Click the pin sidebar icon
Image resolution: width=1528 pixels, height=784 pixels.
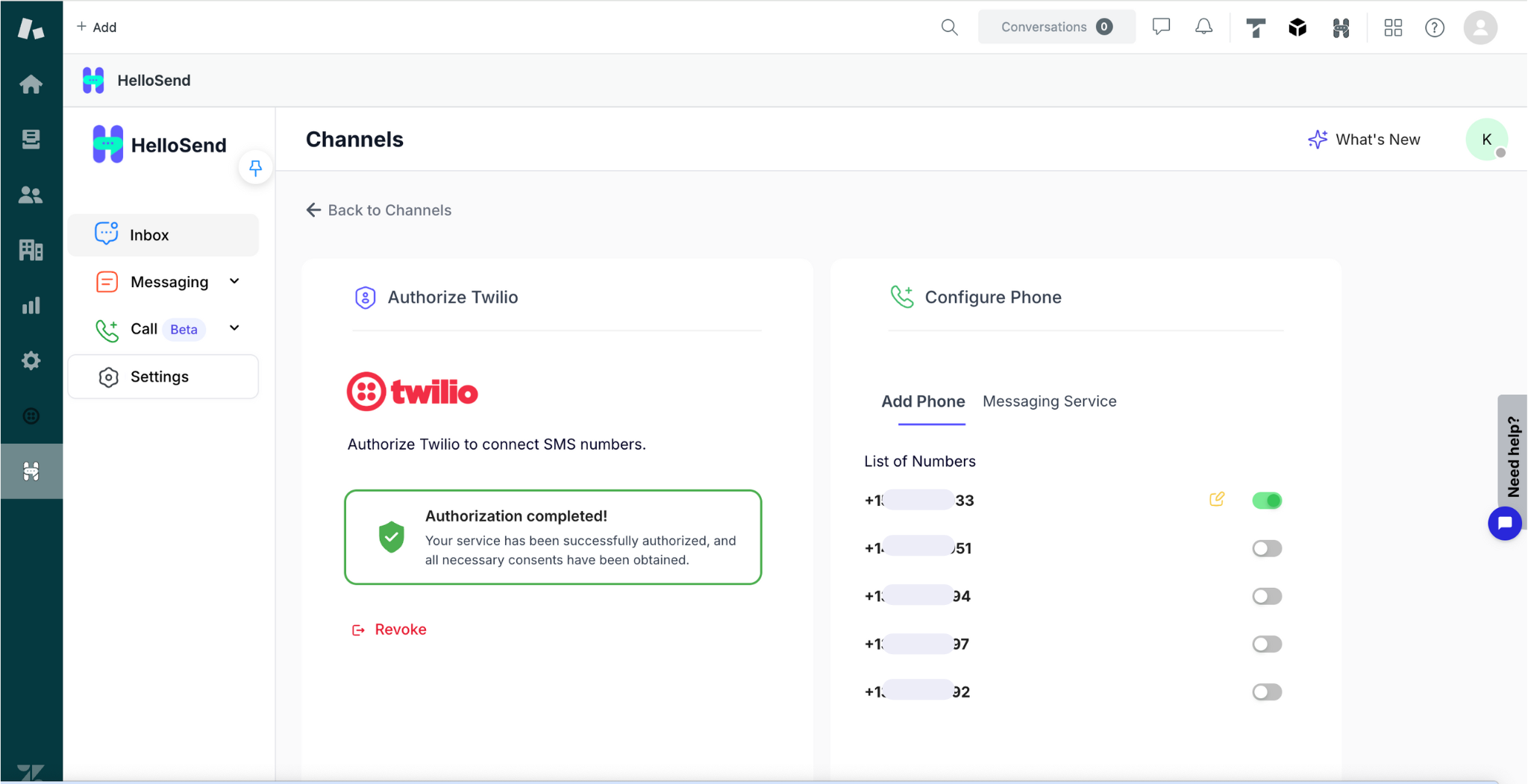[x=255, y=168]
